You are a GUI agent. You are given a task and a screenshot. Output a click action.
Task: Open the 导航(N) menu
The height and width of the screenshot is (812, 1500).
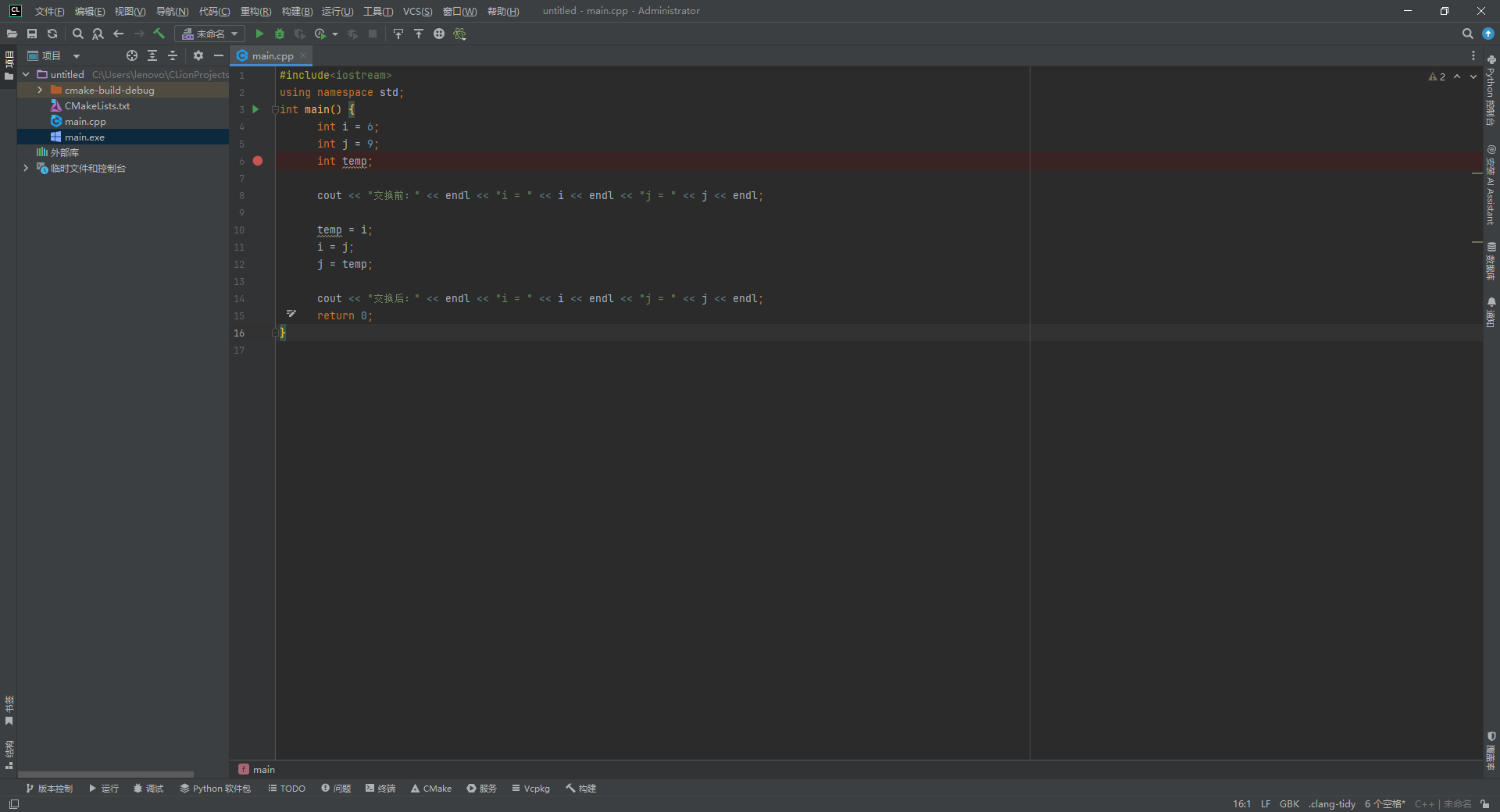coord(172,11)
